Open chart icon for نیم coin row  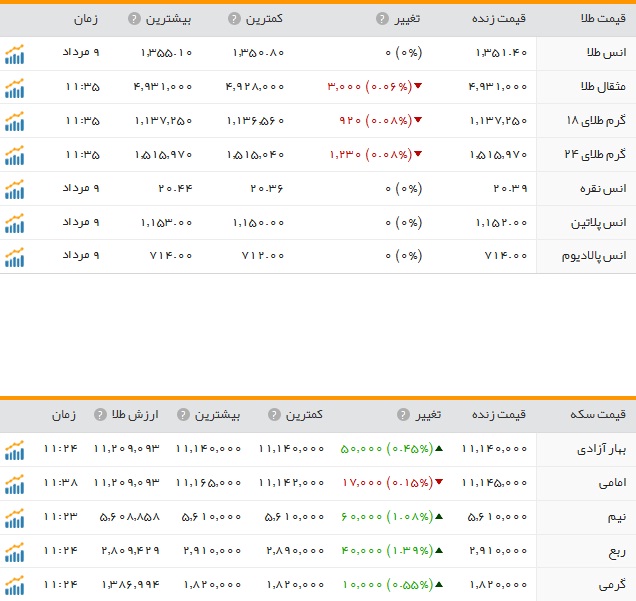click(x=15, y=518)
